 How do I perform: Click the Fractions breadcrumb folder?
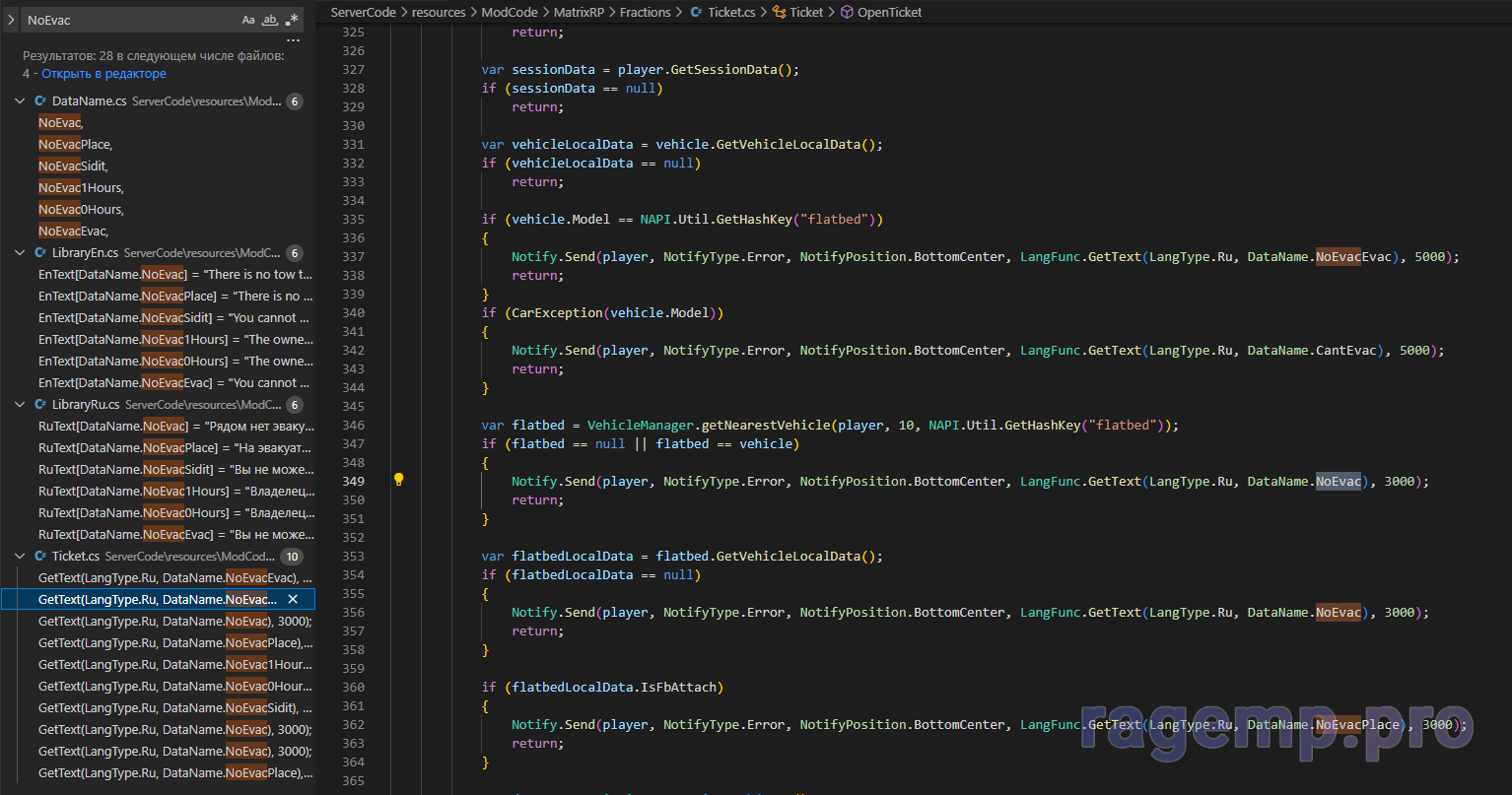coord(645,12)
